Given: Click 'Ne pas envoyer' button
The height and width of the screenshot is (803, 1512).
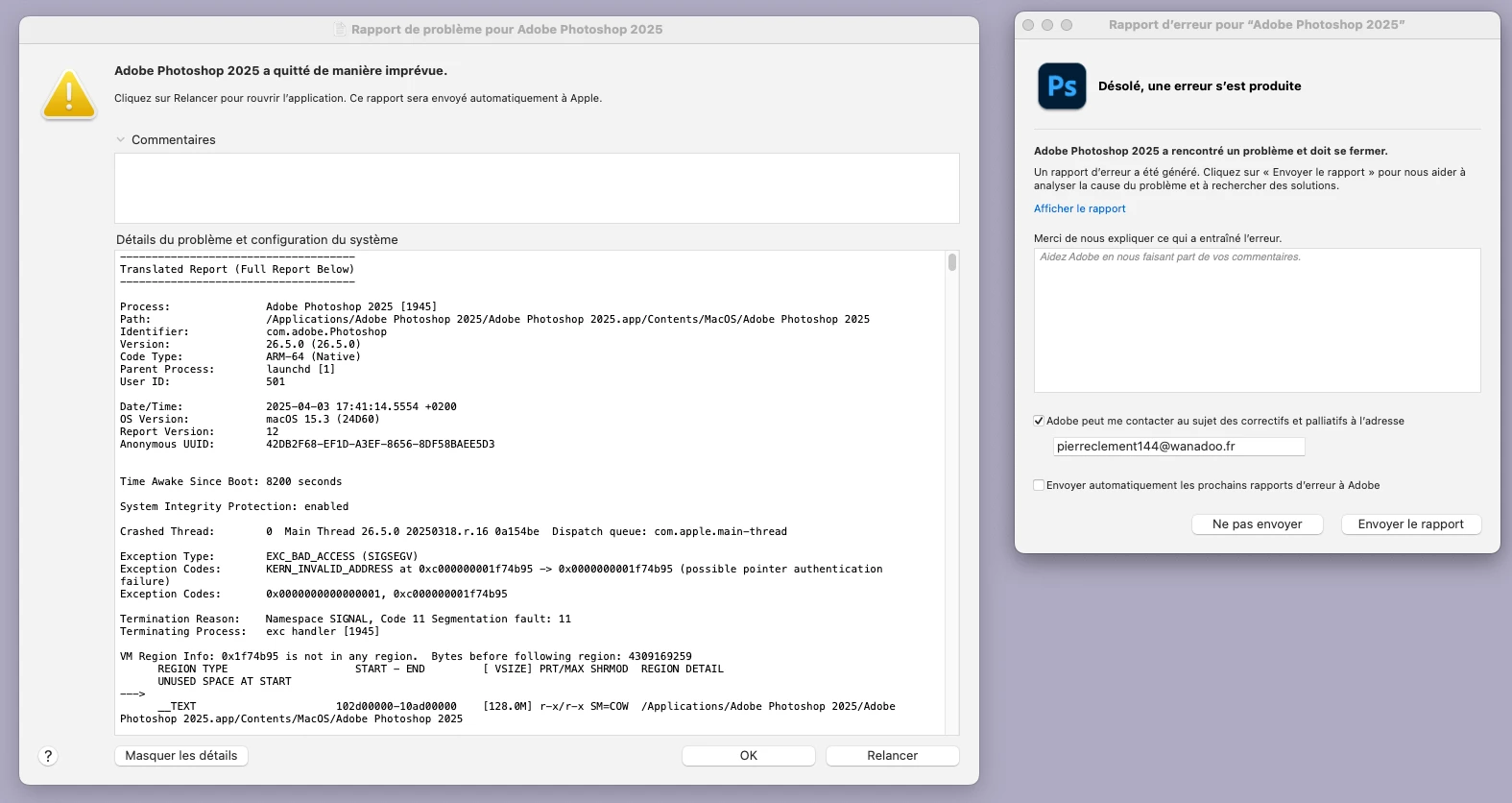Looking at the screenshot, I should click(x=1258, y=524).
